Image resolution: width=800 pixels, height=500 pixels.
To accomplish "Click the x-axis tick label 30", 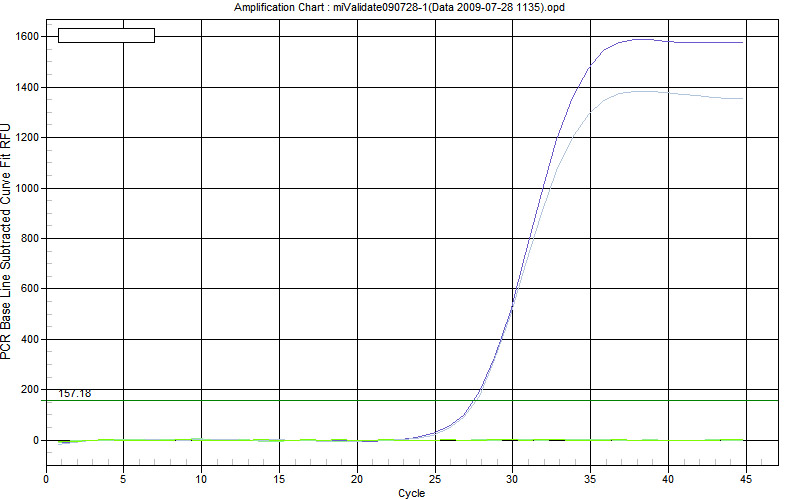I will [x=512, y=479].
